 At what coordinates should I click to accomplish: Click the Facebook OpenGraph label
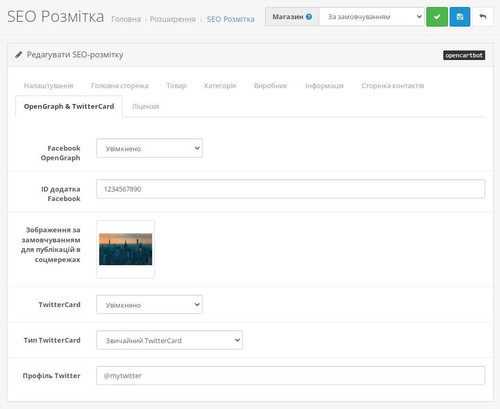click(60, 153)
